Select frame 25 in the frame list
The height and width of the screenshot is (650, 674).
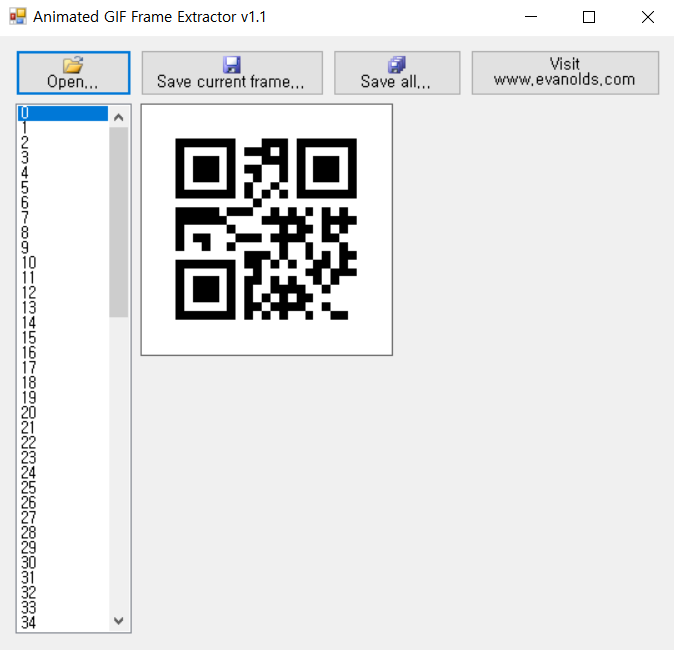[63, 488]
